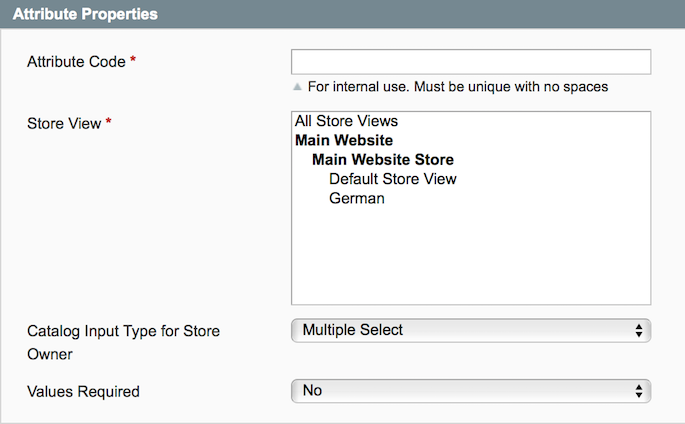Click the 'For internal use' hint text
The width and height of the screenshot is (685, 424).
click(x=458, y=87)
